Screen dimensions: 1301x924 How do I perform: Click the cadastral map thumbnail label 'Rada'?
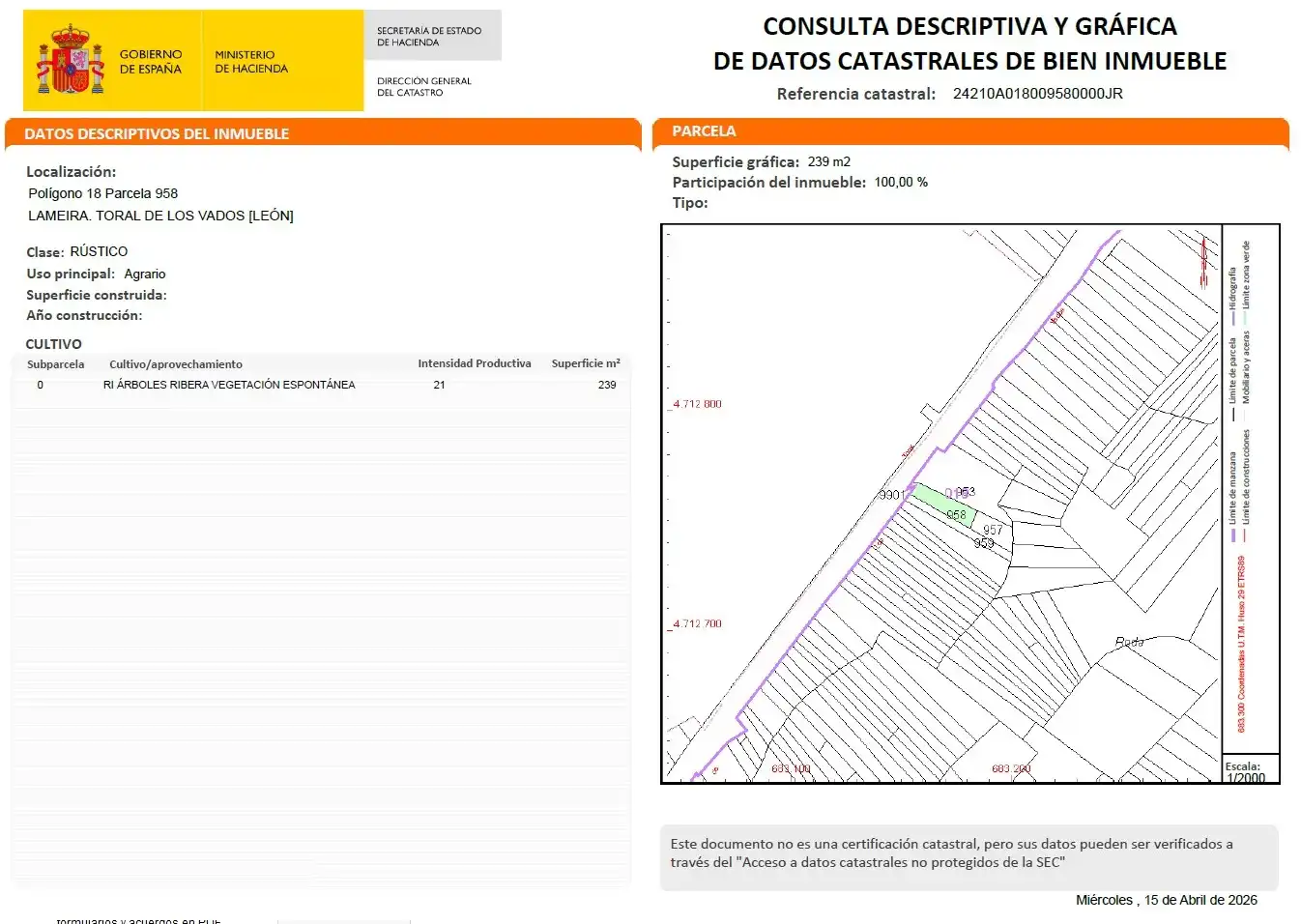coord(1129,641)
